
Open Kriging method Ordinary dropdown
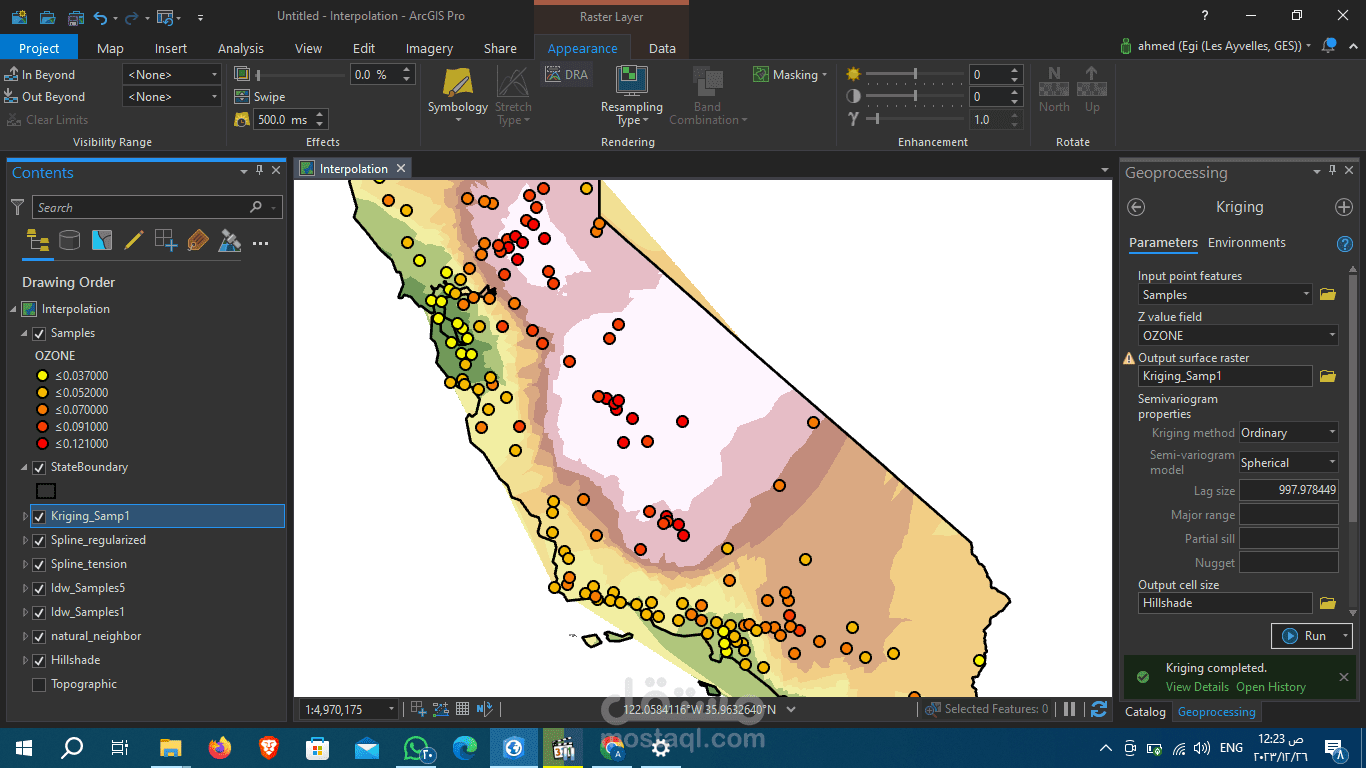[x=1288, y=433]
